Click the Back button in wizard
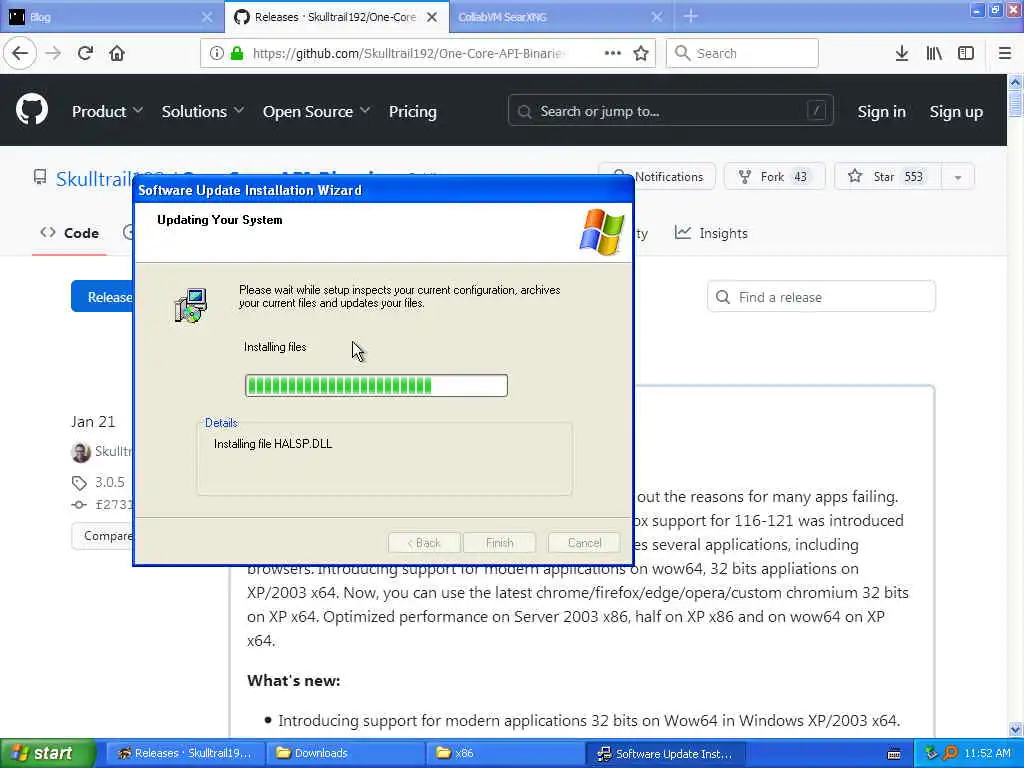Image resolution: width=1024 pixels, height=768 pixels. 424,543
